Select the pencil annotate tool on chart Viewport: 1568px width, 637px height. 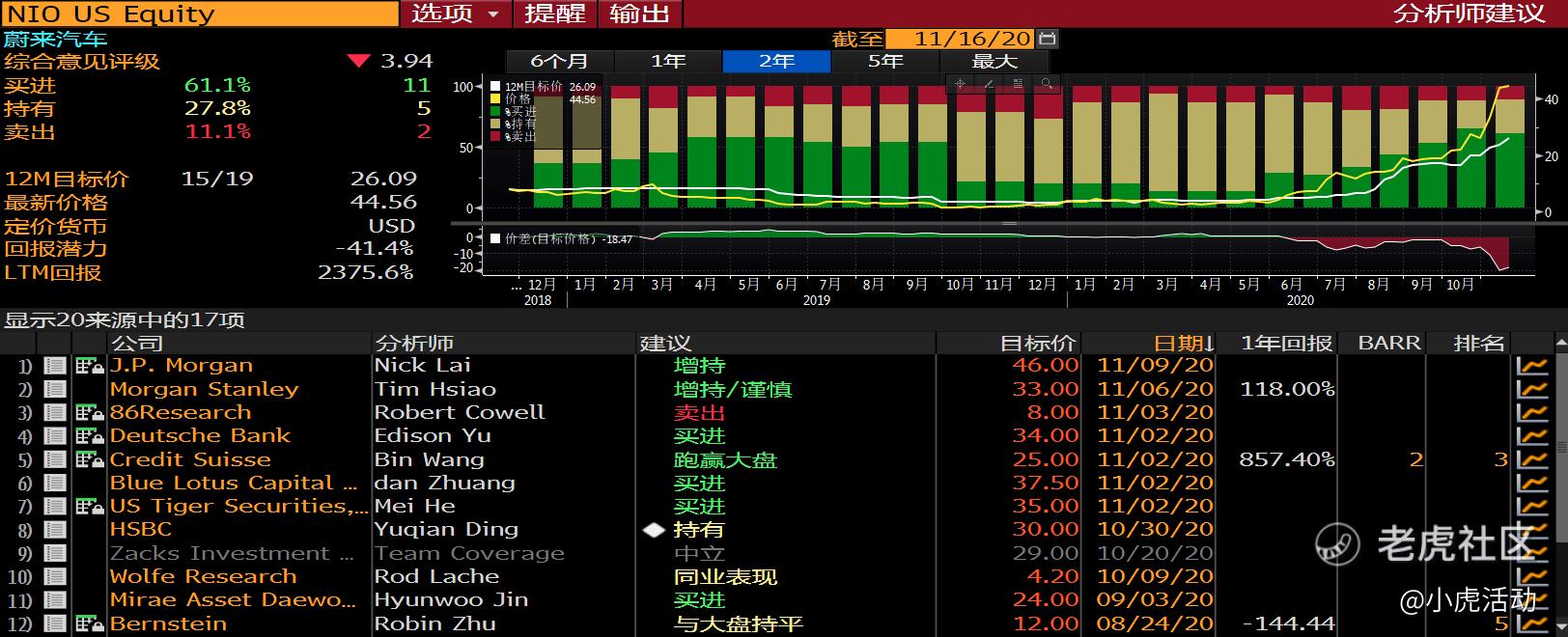[989, 84]
